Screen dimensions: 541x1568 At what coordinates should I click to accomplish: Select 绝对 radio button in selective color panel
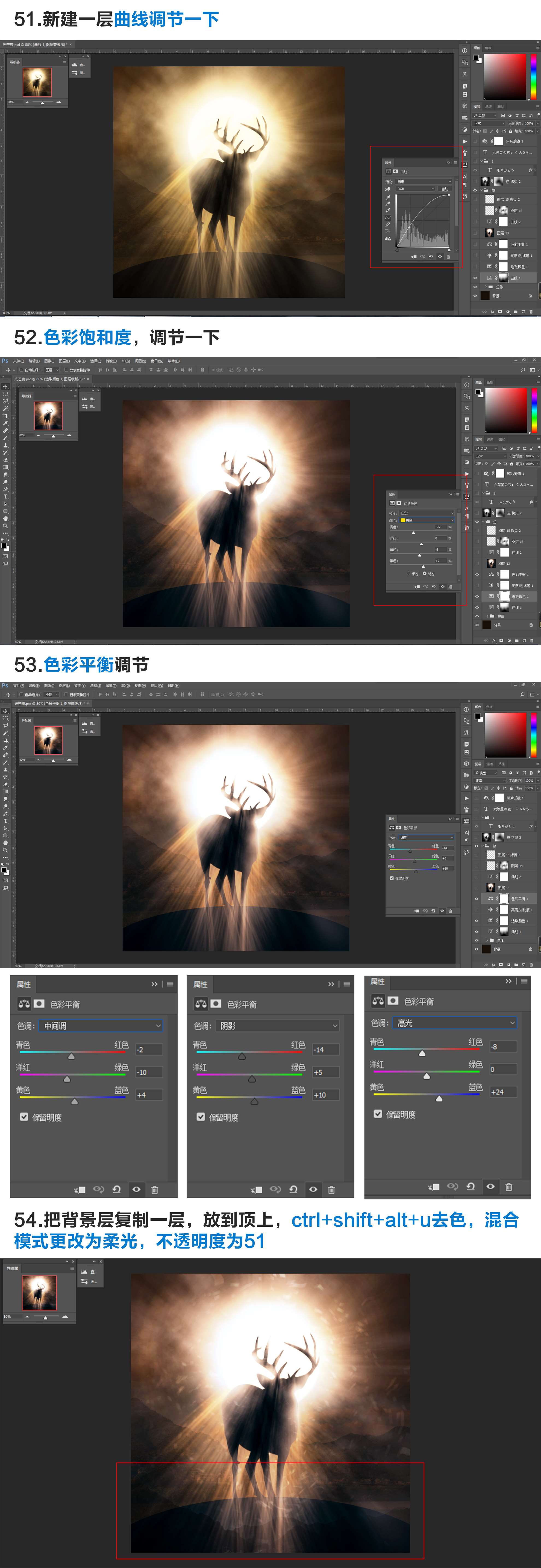tap(425, 573)
